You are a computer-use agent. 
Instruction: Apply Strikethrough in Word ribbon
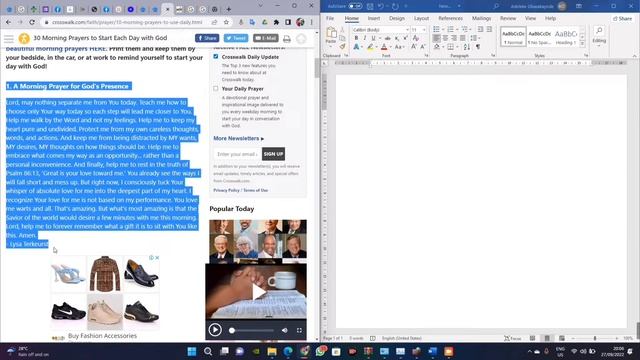point(388,38)
